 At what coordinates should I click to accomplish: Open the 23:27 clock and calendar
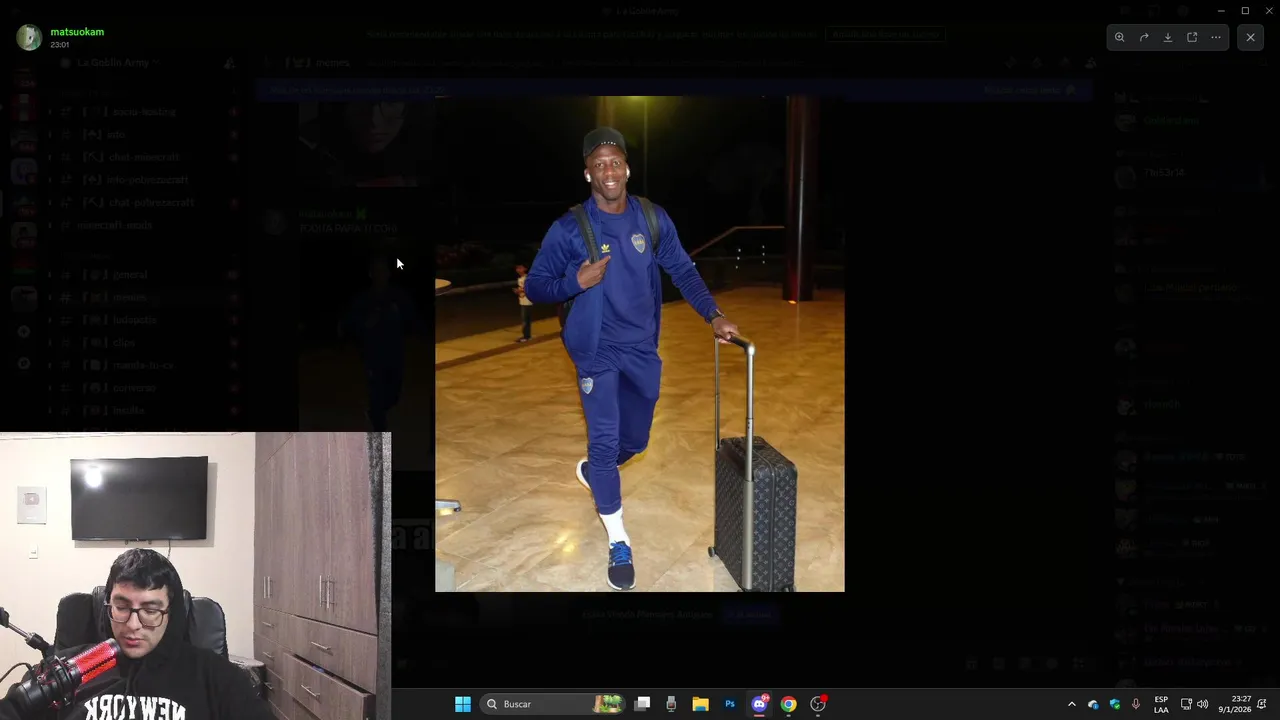tap(1235, 704)
